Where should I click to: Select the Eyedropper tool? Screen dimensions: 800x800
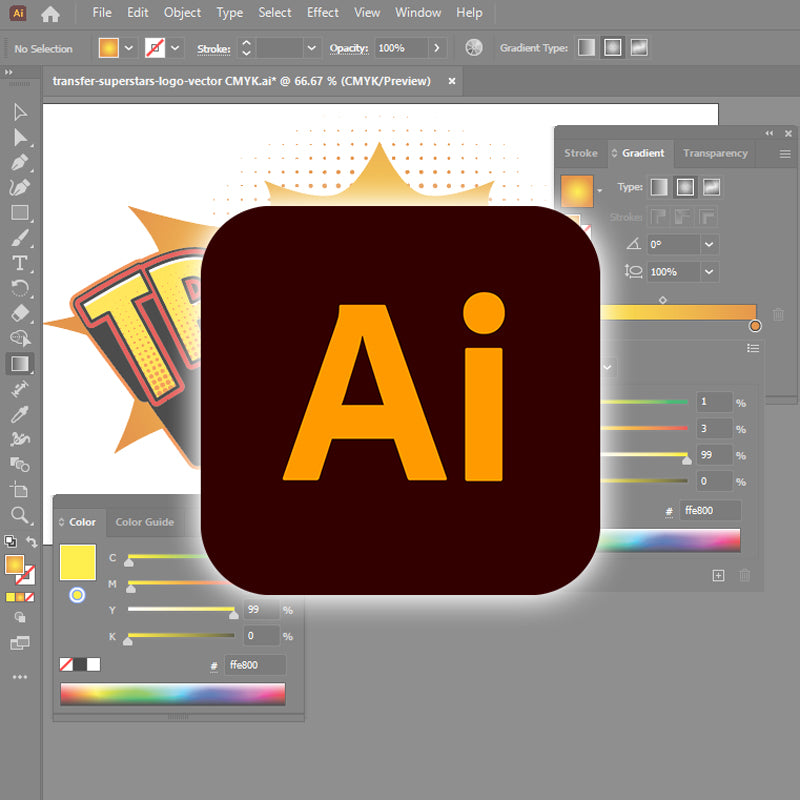coord(20,414)
